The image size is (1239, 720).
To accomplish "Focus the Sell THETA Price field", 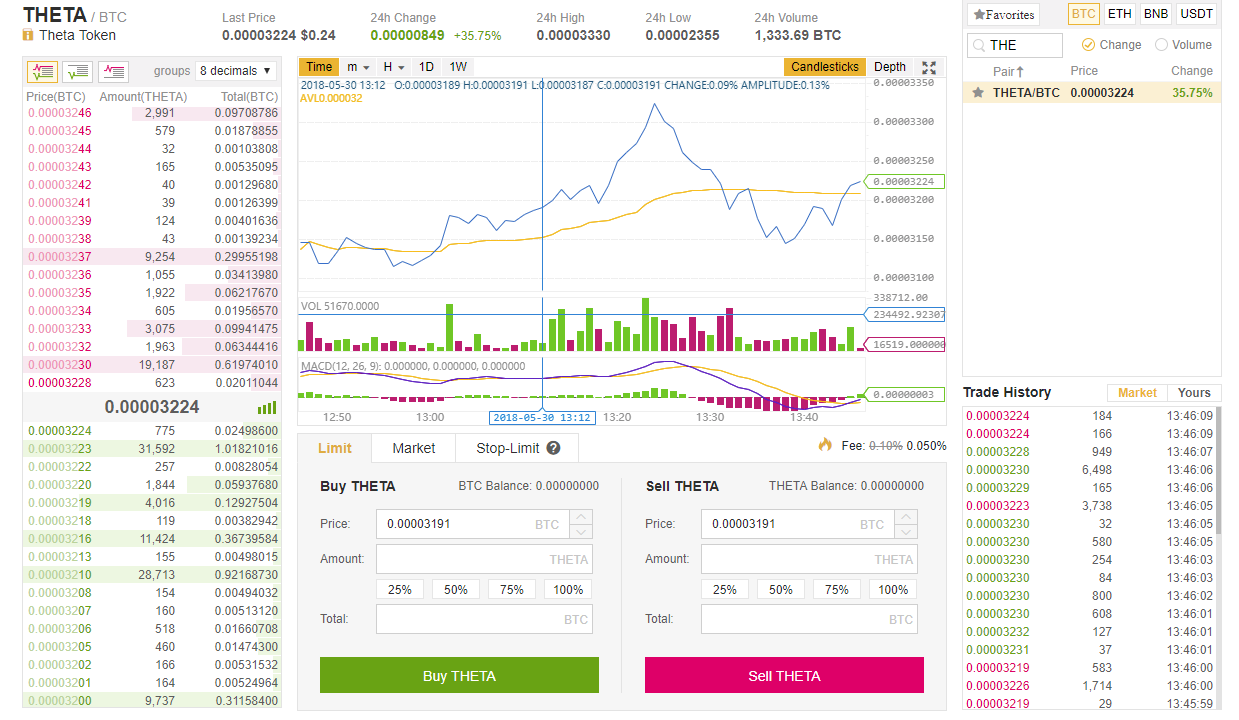I will tap(797, 524).
